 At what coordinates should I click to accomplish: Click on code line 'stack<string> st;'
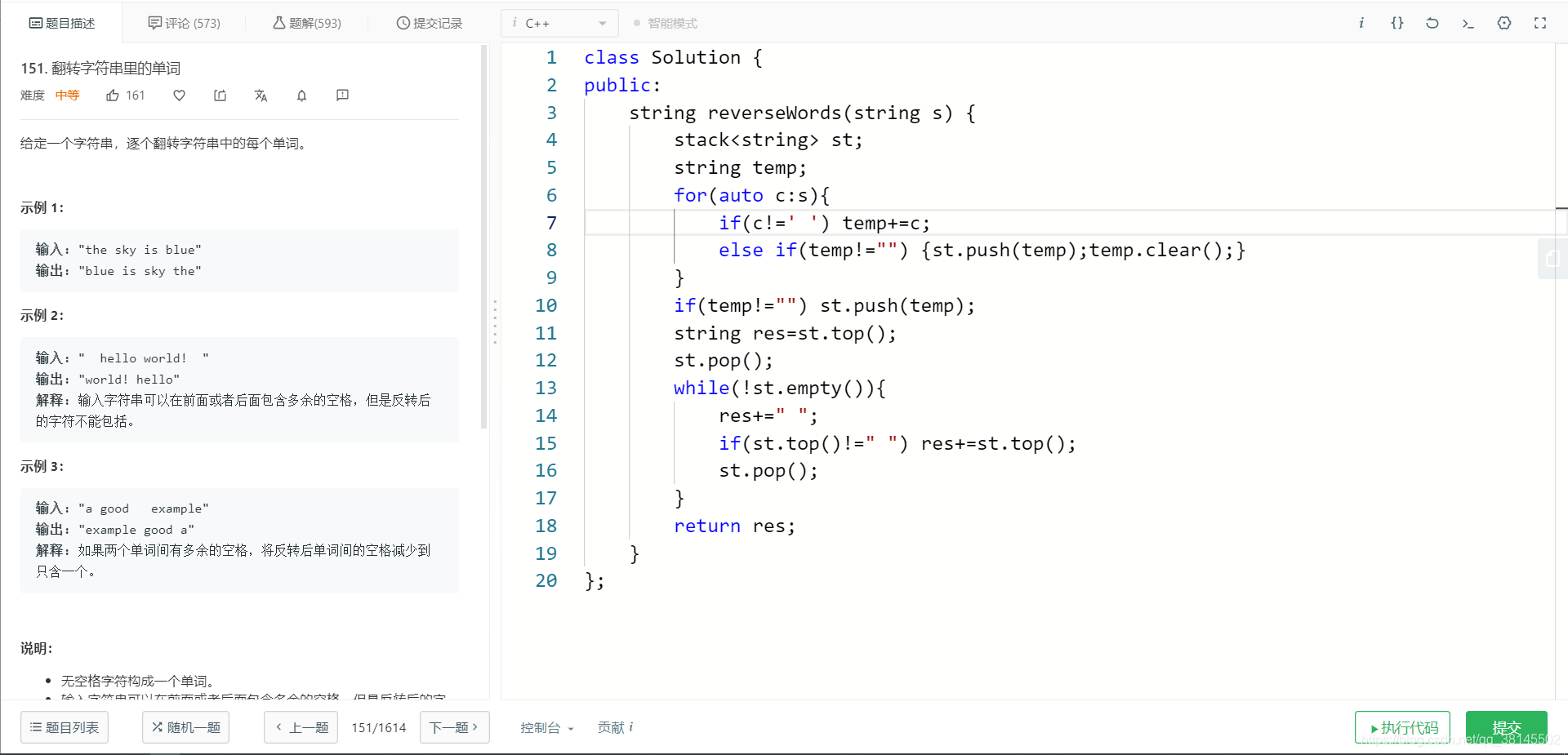[768, 140]
